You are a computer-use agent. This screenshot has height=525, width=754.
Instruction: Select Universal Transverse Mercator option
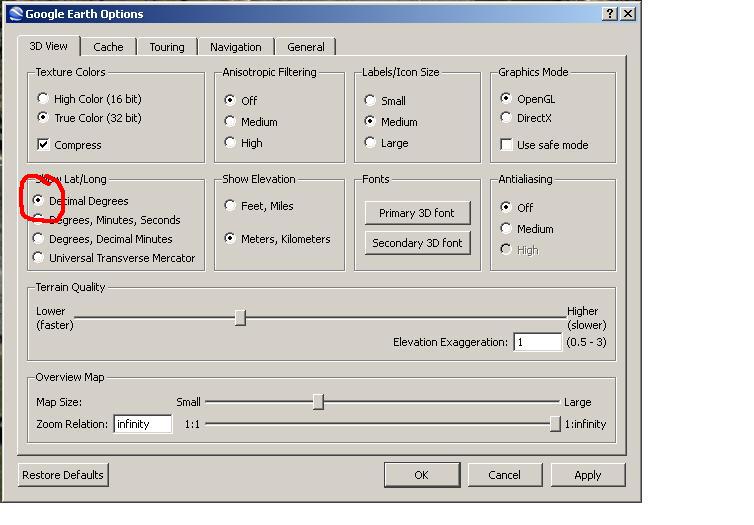tap(40, 258)
